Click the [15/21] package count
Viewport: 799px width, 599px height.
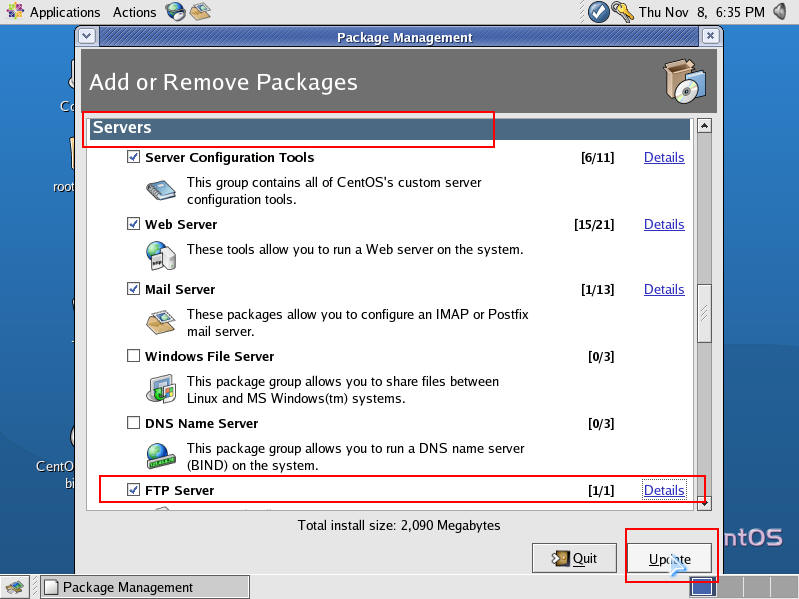[x=594, y=224]
